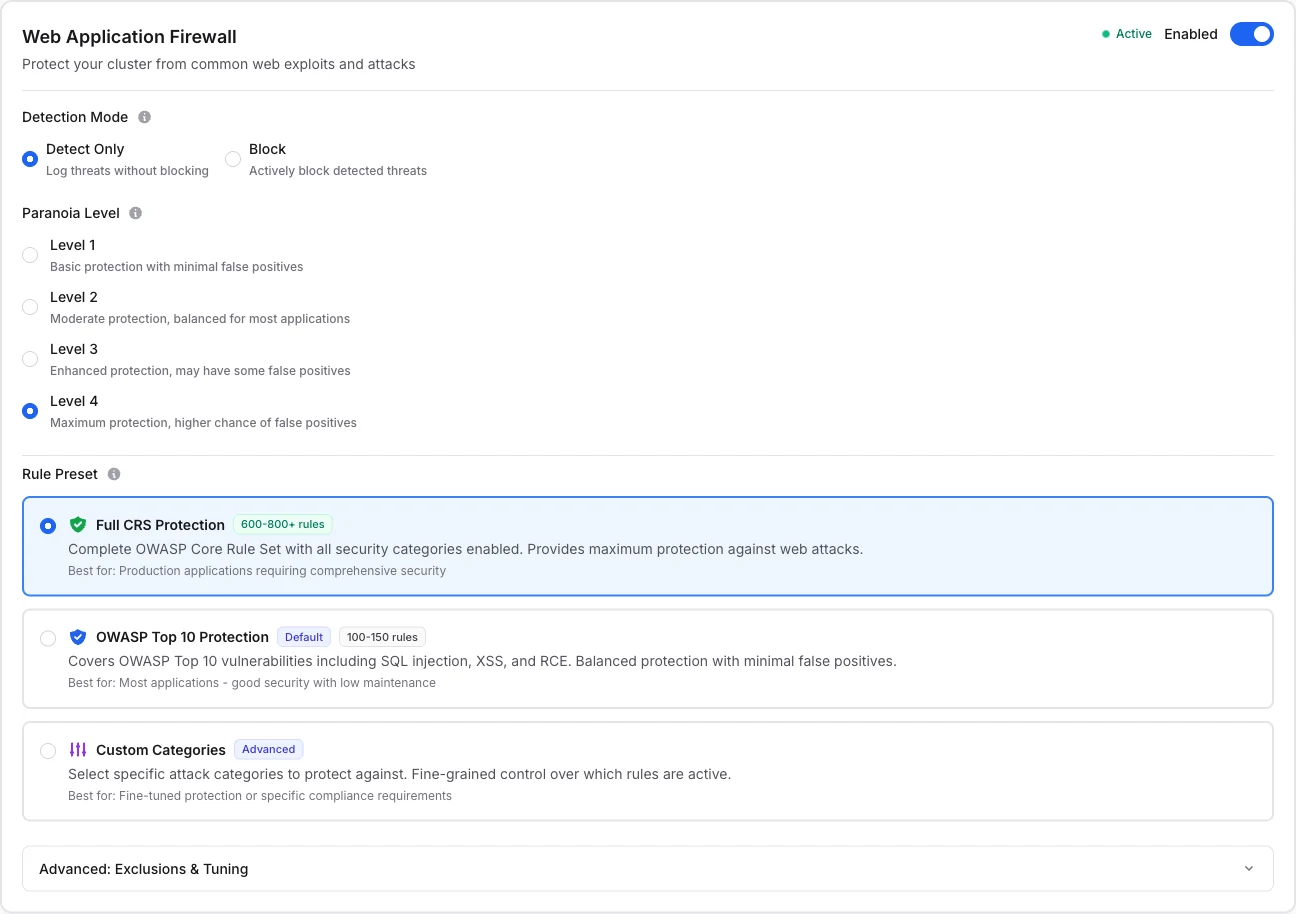
Task: Click the blue shield icon for OWASP Top 10
Action: pos(78,637)
